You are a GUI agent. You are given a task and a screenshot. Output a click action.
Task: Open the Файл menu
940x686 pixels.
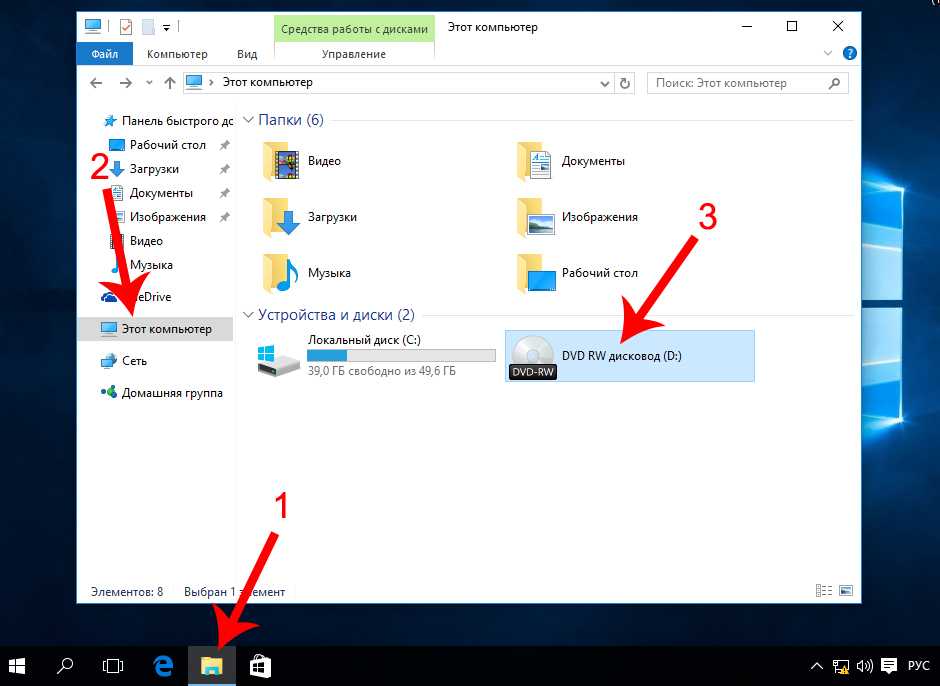coord(105,54)
